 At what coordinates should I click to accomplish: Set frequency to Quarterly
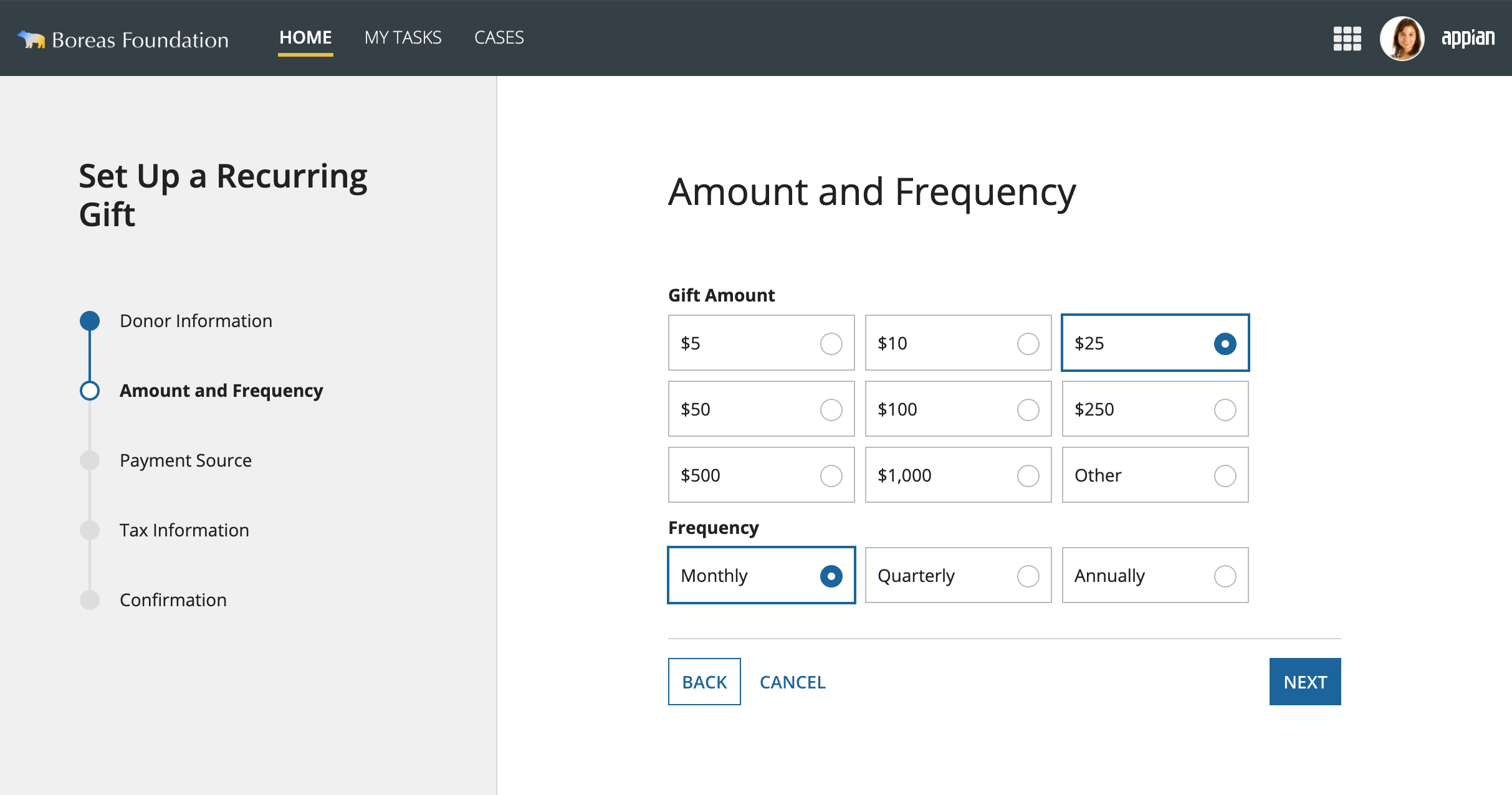coord(958,575)
